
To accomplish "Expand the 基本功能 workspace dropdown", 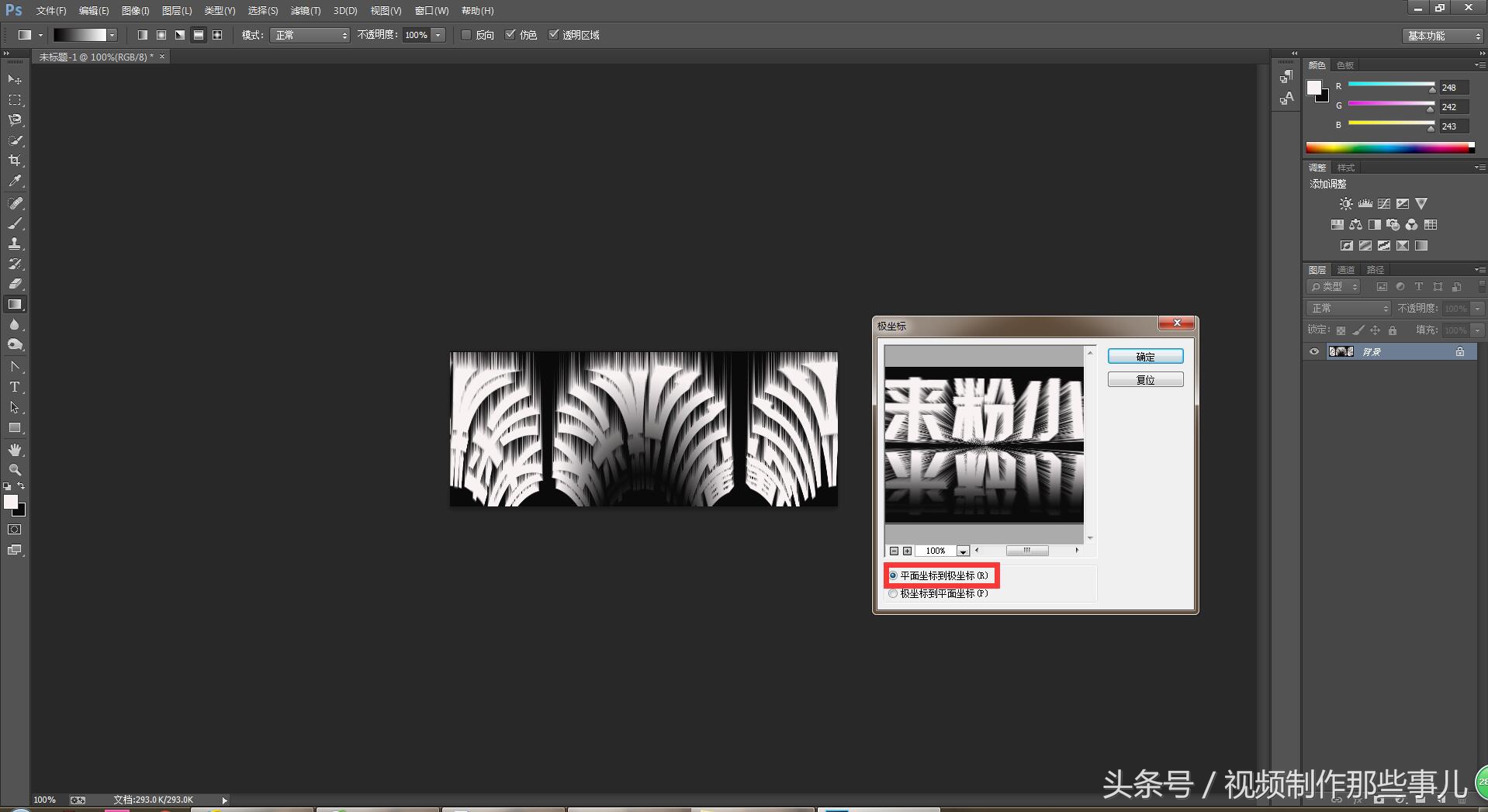I will (x=1443, y=36).
